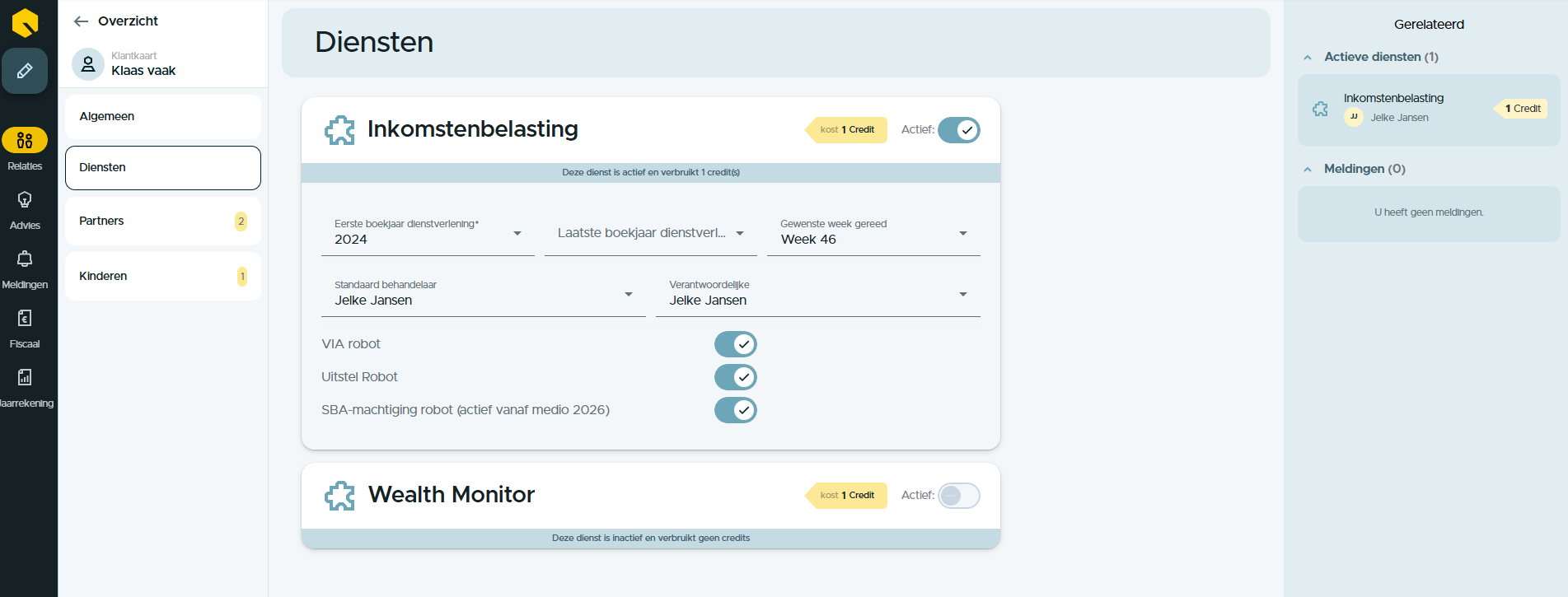The height and width of the screenshot is (597, 1568).
Task: Click the Wealth Monitor heading
Action: click(x=452, y=495)
